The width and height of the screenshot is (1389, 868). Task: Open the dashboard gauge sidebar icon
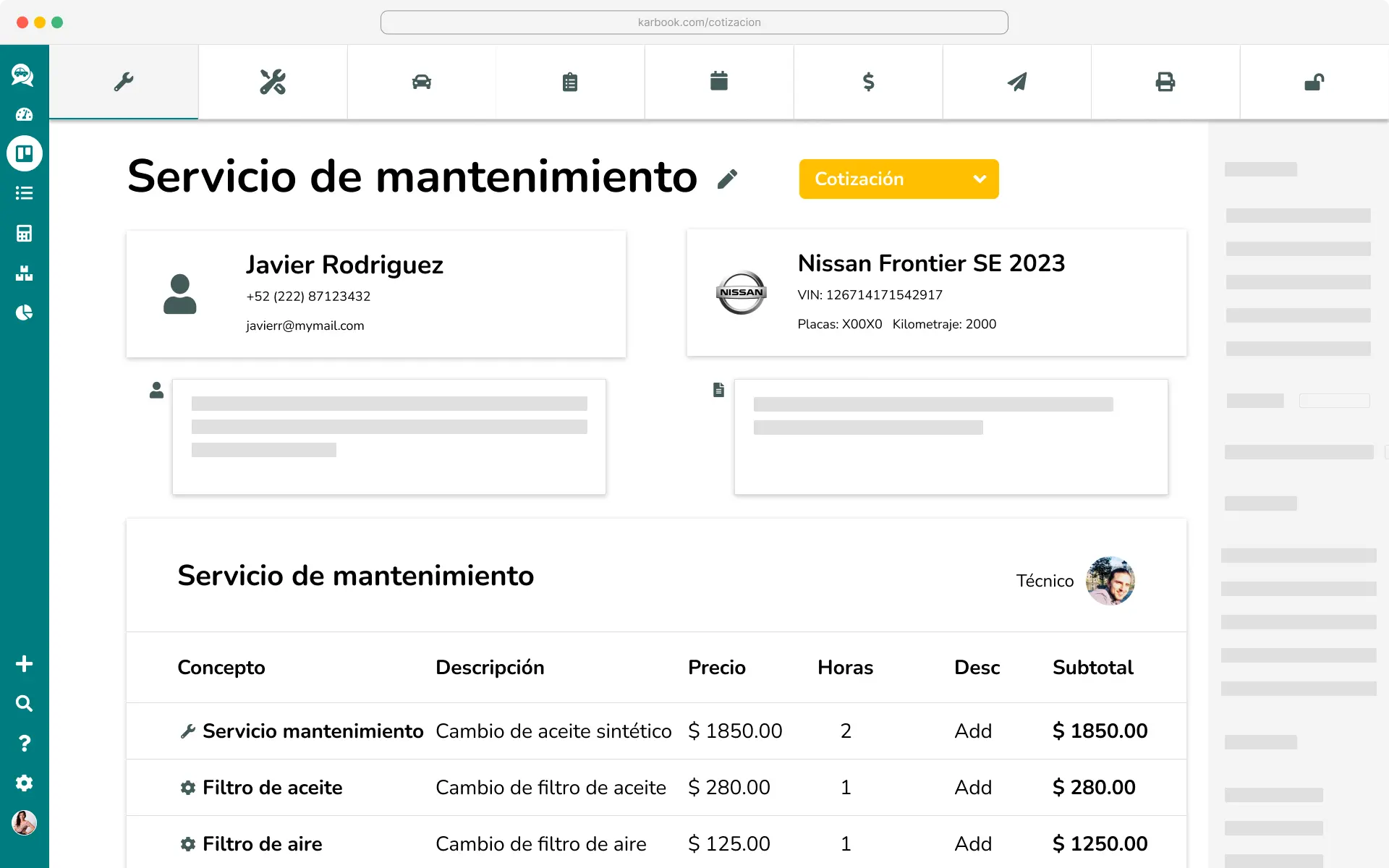24,114
